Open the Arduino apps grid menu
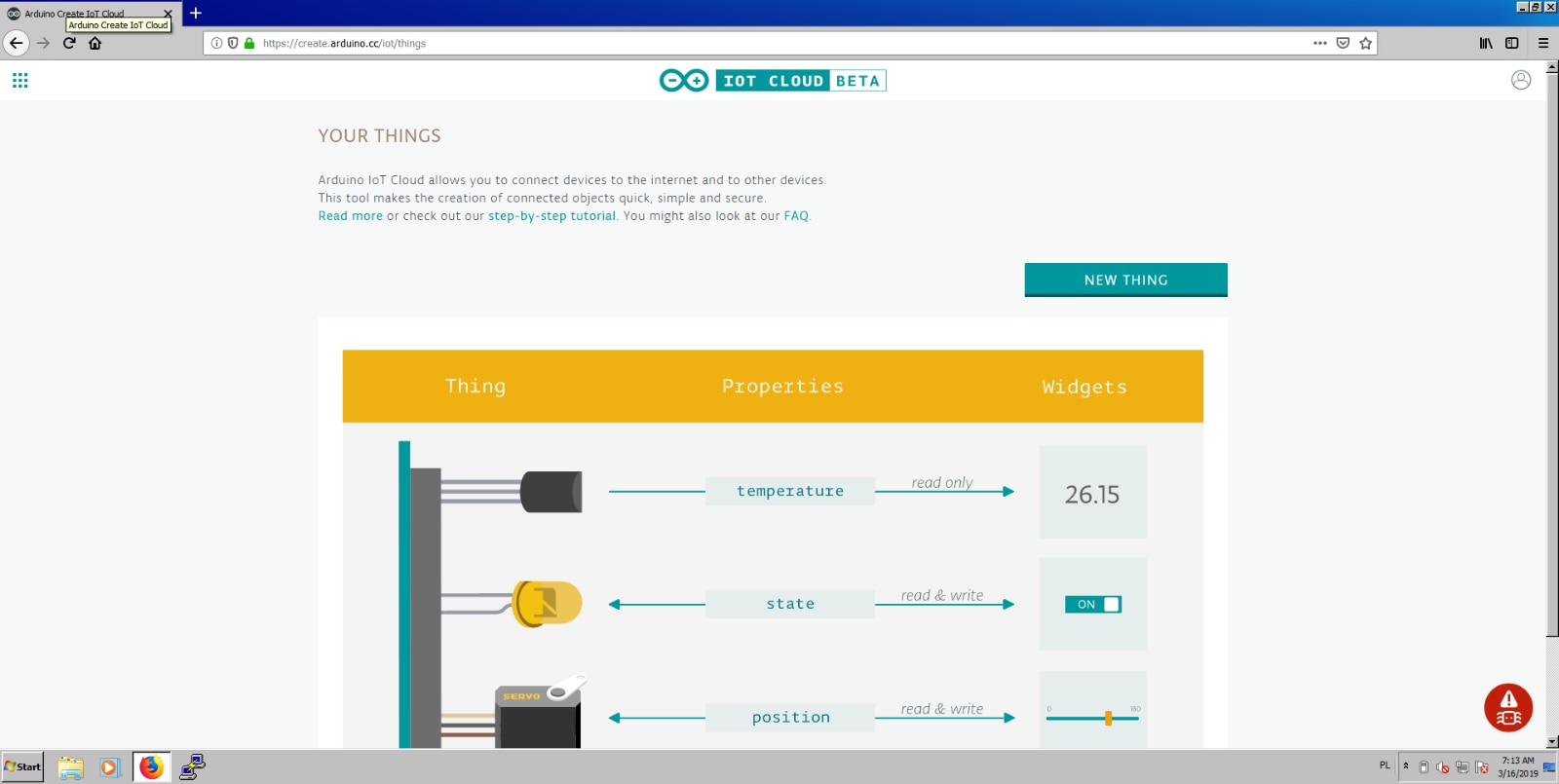1559x784 pixels. coord(20,80)
